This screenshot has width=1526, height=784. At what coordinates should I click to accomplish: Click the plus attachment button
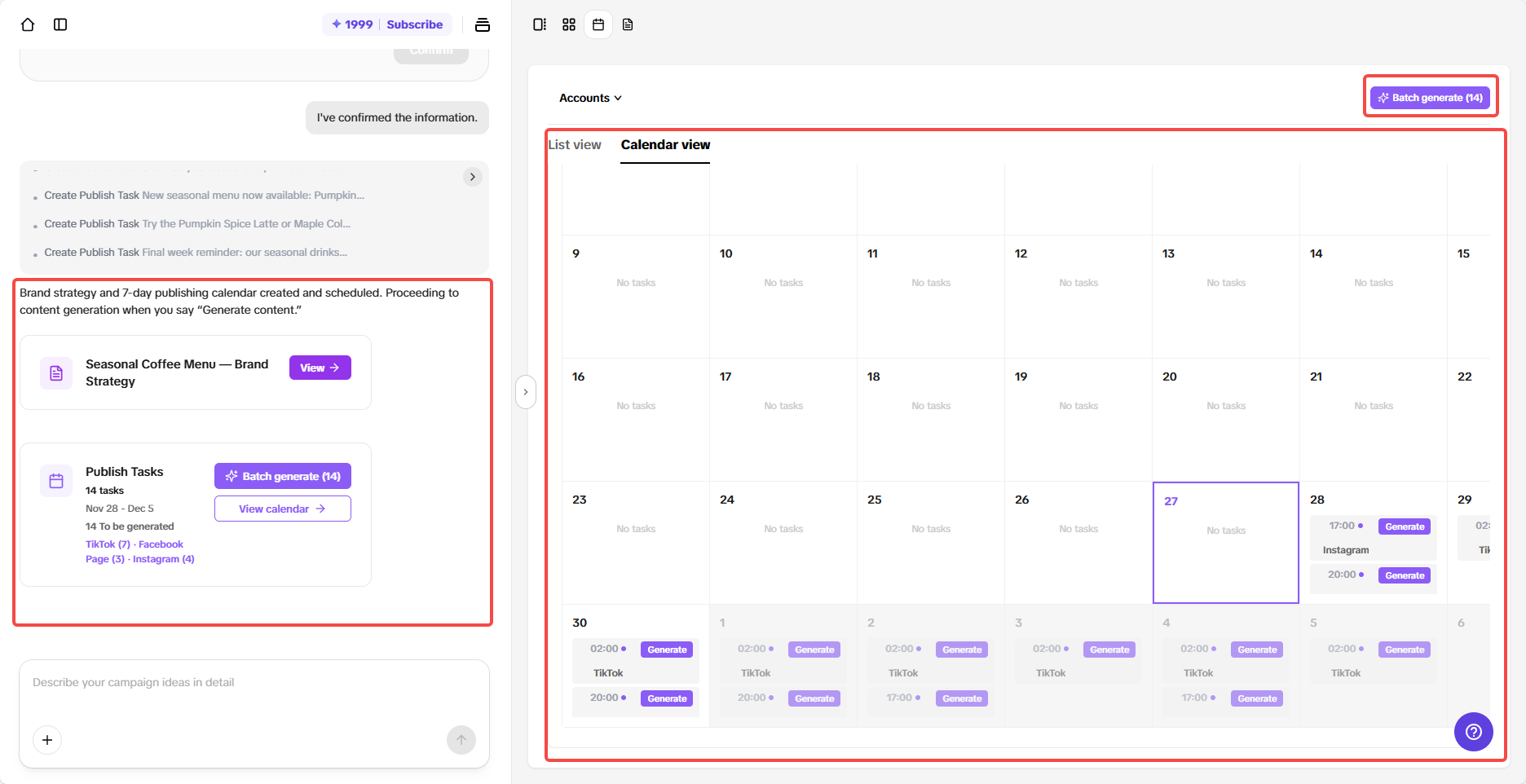tap(47, 740)
